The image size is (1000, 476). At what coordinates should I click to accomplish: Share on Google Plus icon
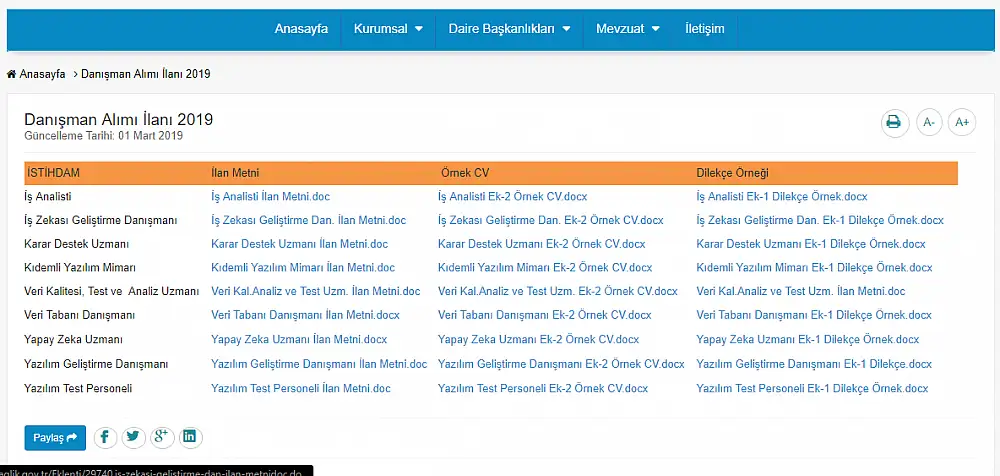[x=161, y=437]
